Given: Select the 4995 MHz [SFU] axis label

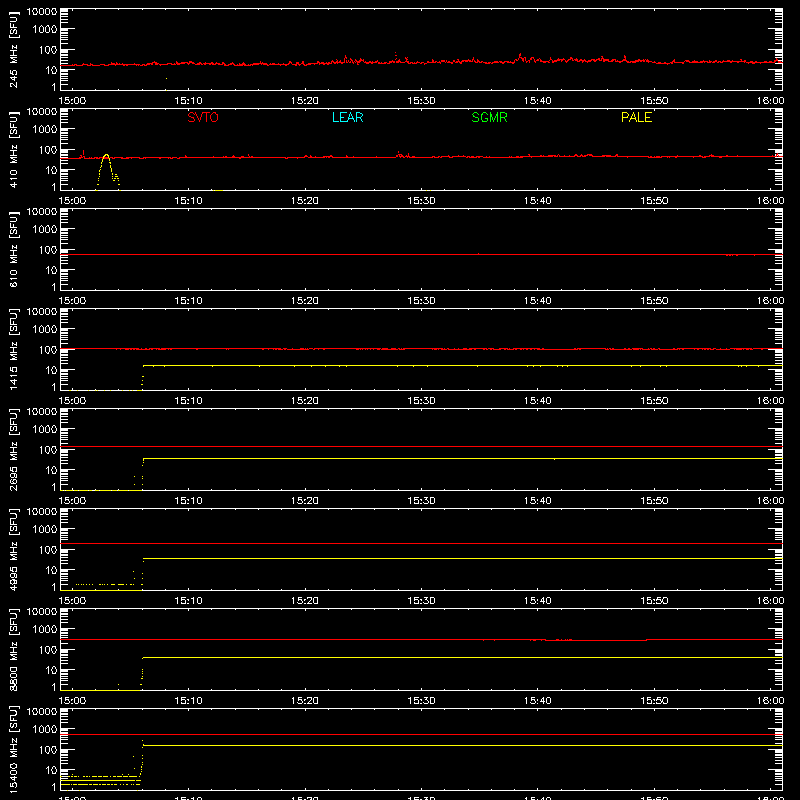Looking at the screenshot, I should click(14, 549).
